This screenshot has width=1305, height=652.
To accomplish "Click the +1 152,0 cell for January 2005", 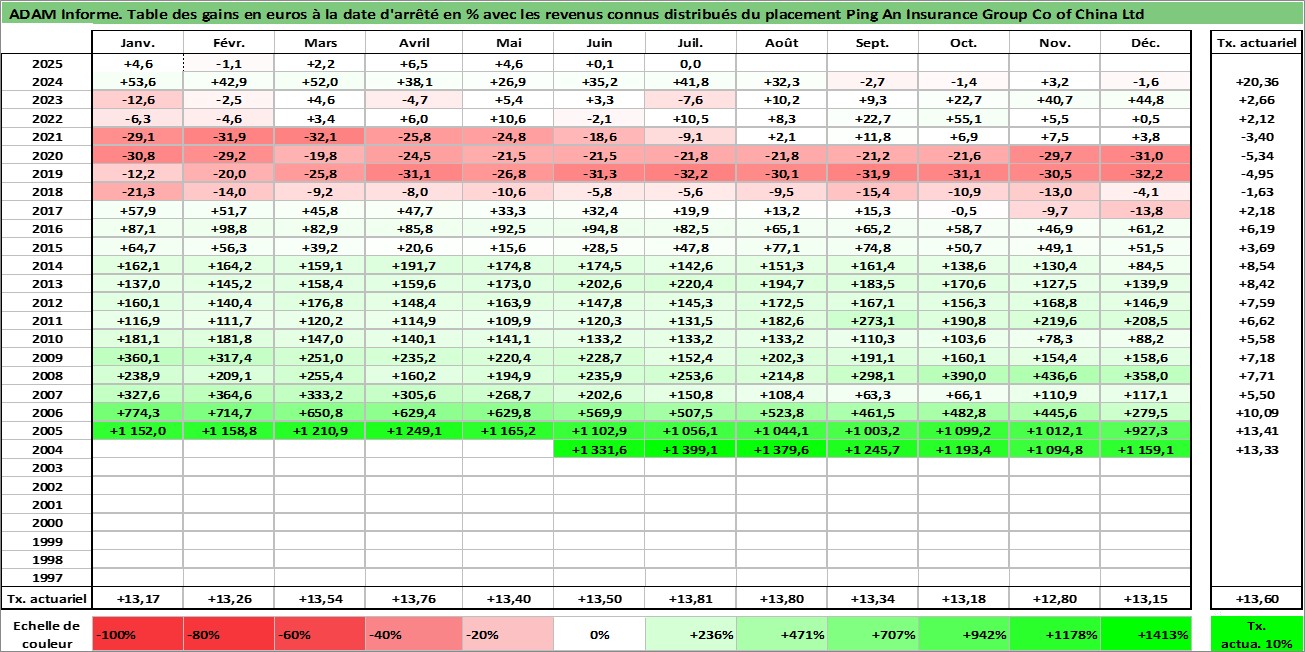I will 138,431.
